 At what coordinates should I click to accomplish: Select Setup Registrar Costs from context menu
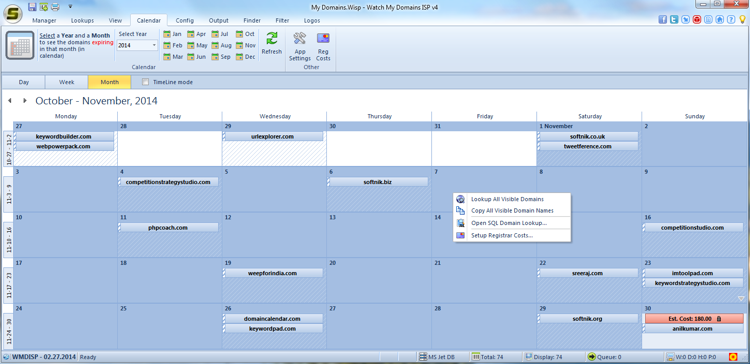(502, 235)
